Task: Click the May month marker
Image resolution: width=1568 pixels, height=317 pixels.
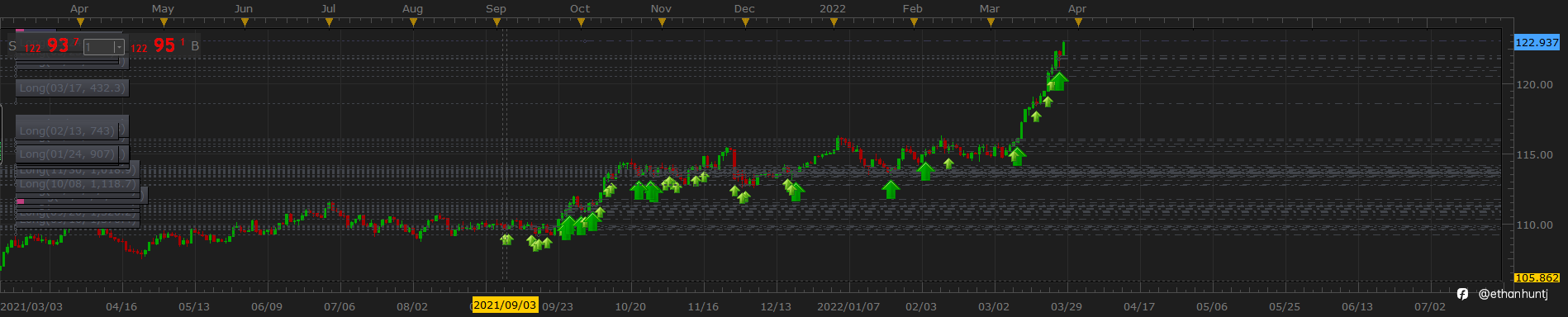Action: point(163,9)
